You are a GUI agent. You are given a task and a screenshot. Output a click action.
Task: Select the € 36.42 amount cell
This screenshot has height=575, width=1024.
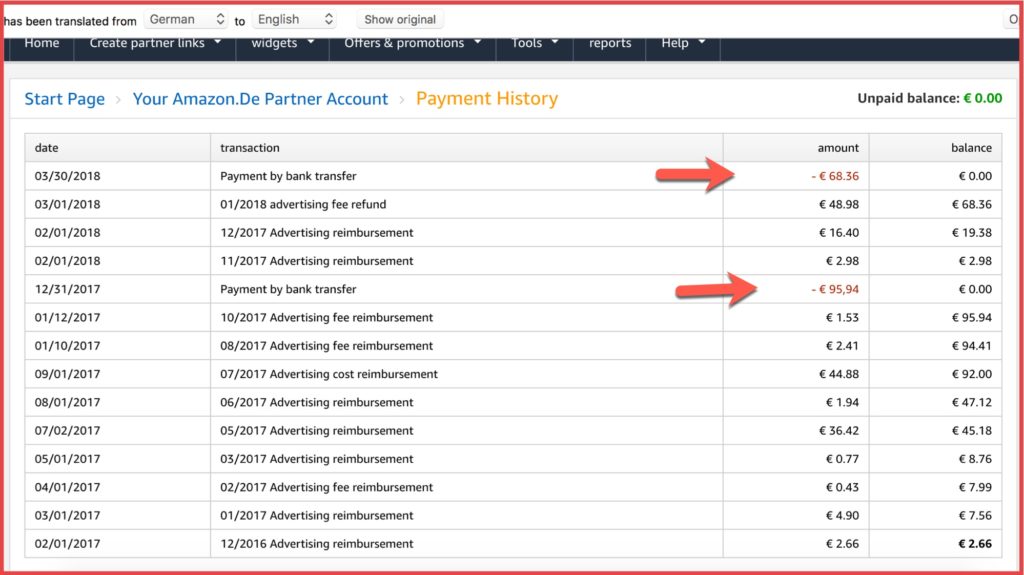tap(795, 430)
